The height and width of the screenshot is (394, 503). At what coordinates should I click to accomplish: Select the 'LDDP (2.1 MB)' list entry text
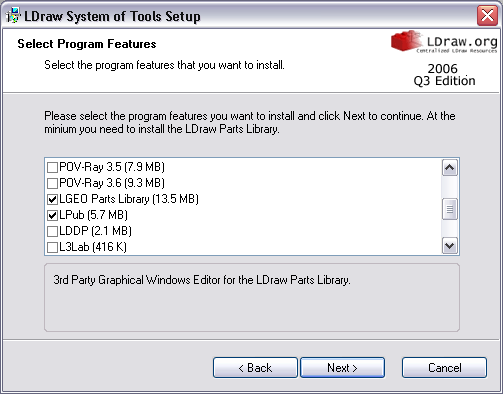pos(95,231)
